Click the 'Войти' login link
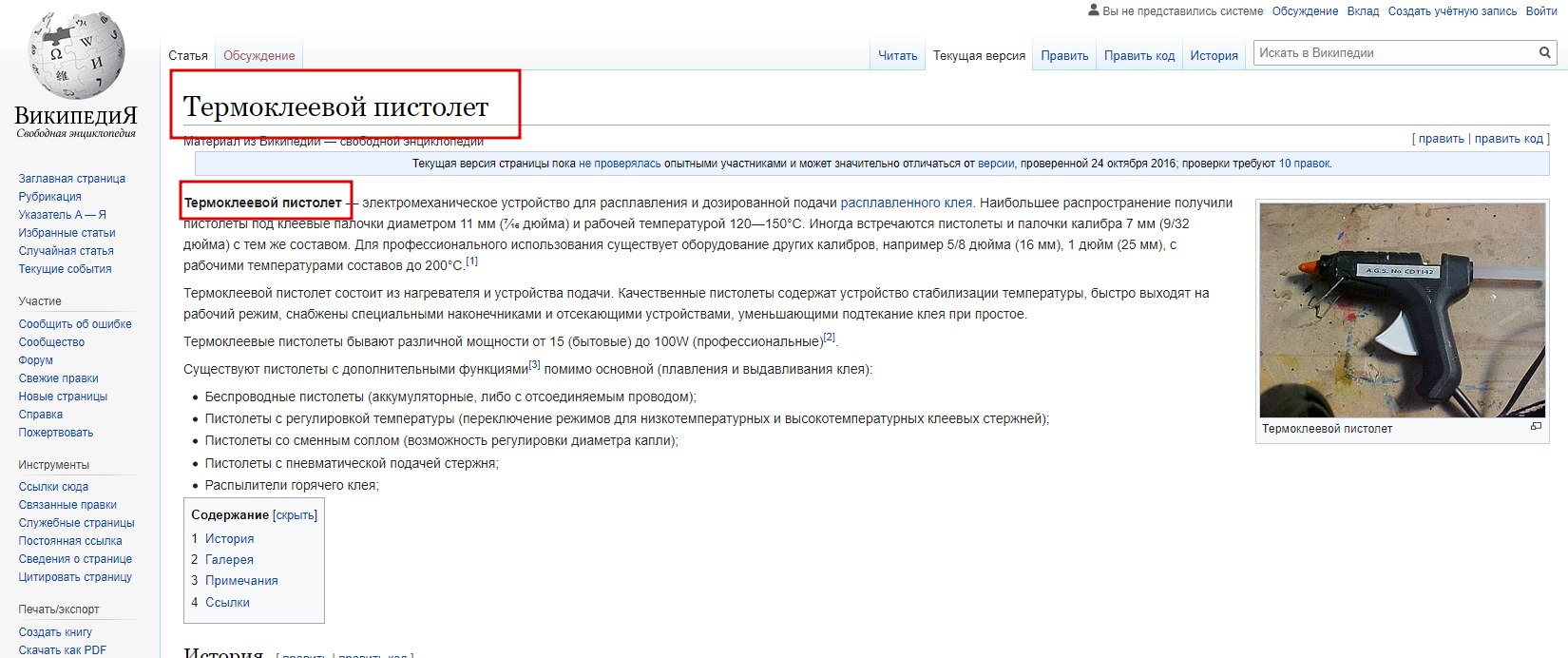The height and width of the screenshot is (658, 1568). pos(1541,11)
